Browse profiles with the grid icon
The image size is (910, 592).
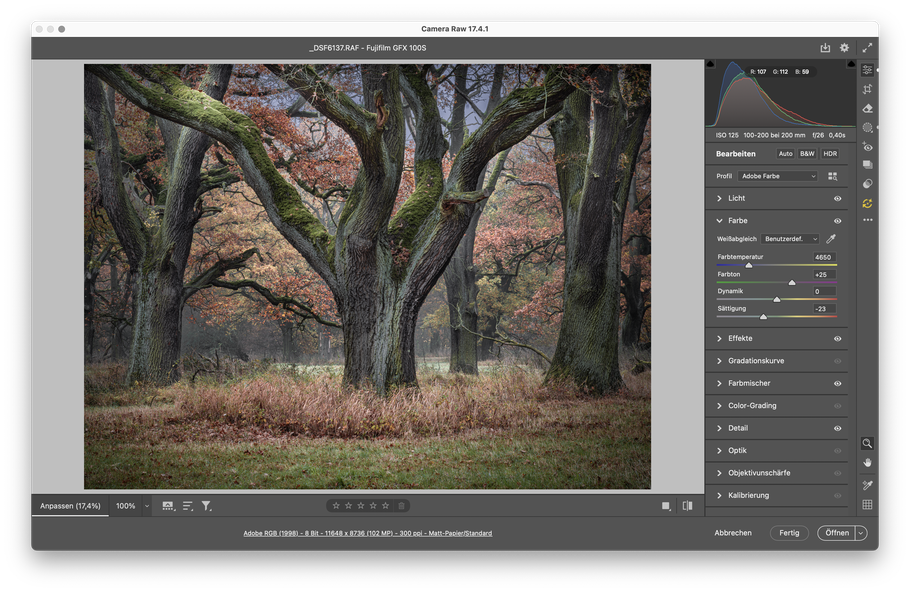pyautogui.click(x=832, y=176)
